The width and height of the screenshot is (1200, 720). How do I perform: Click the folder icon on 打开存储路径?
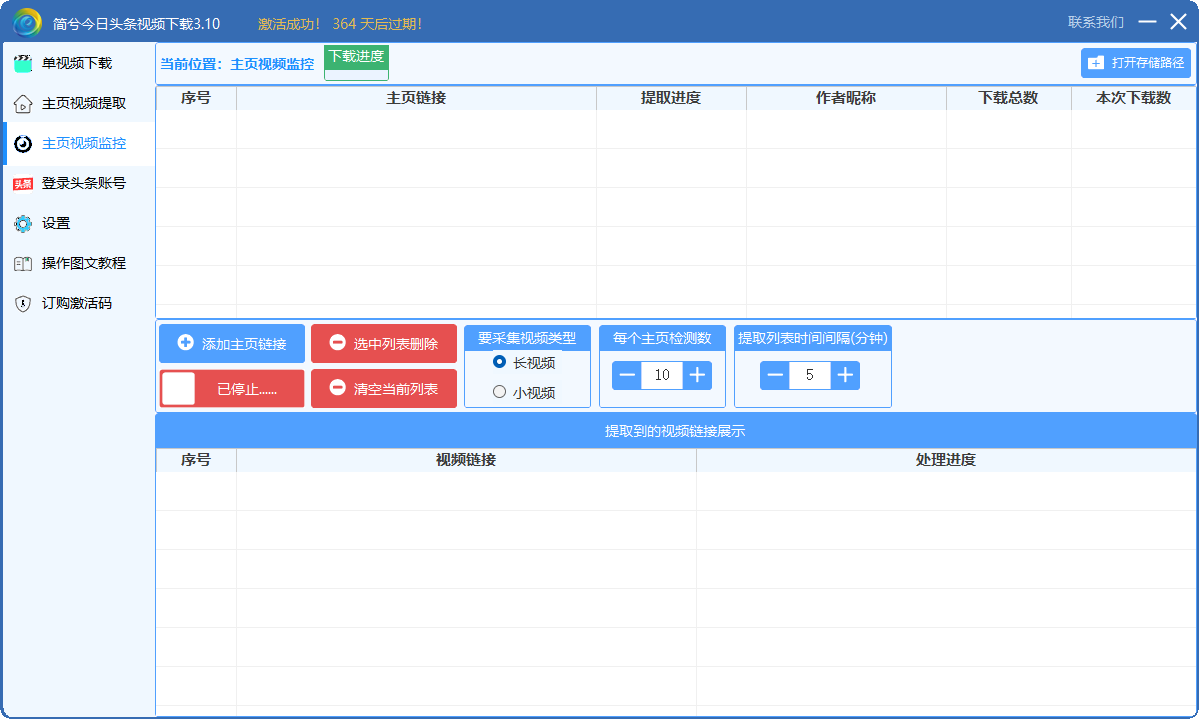[x=1096, y=63]
